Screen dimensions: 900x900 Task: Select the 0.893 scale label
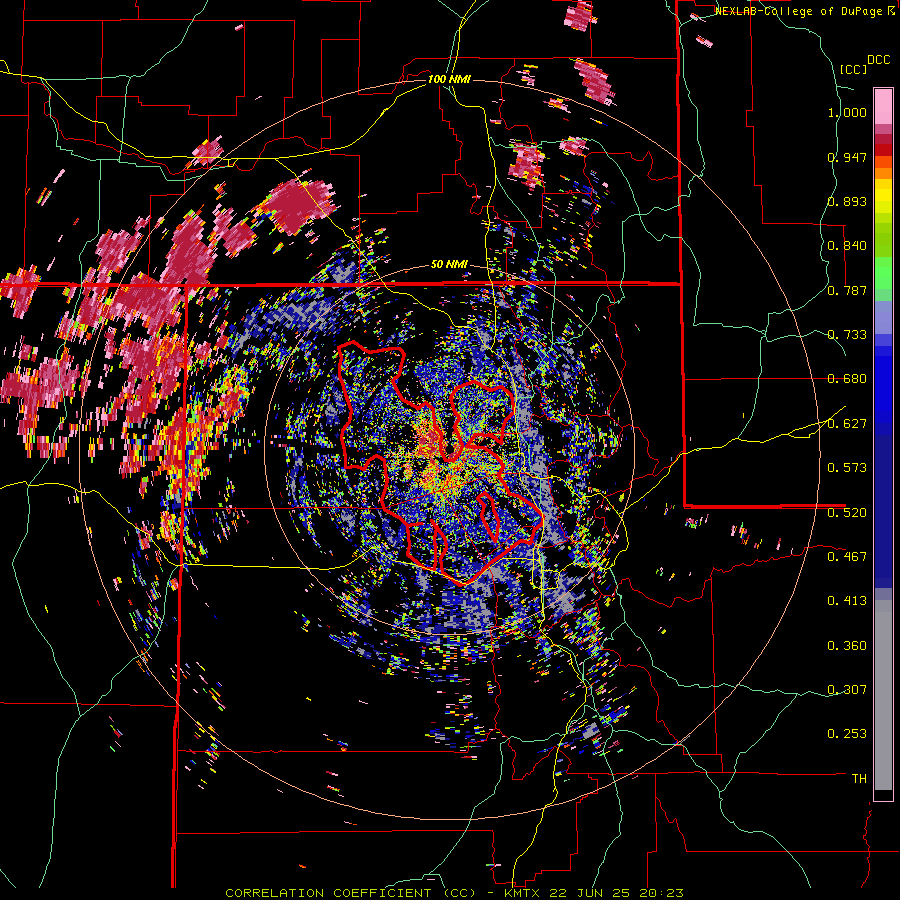[x=847, y=201]
